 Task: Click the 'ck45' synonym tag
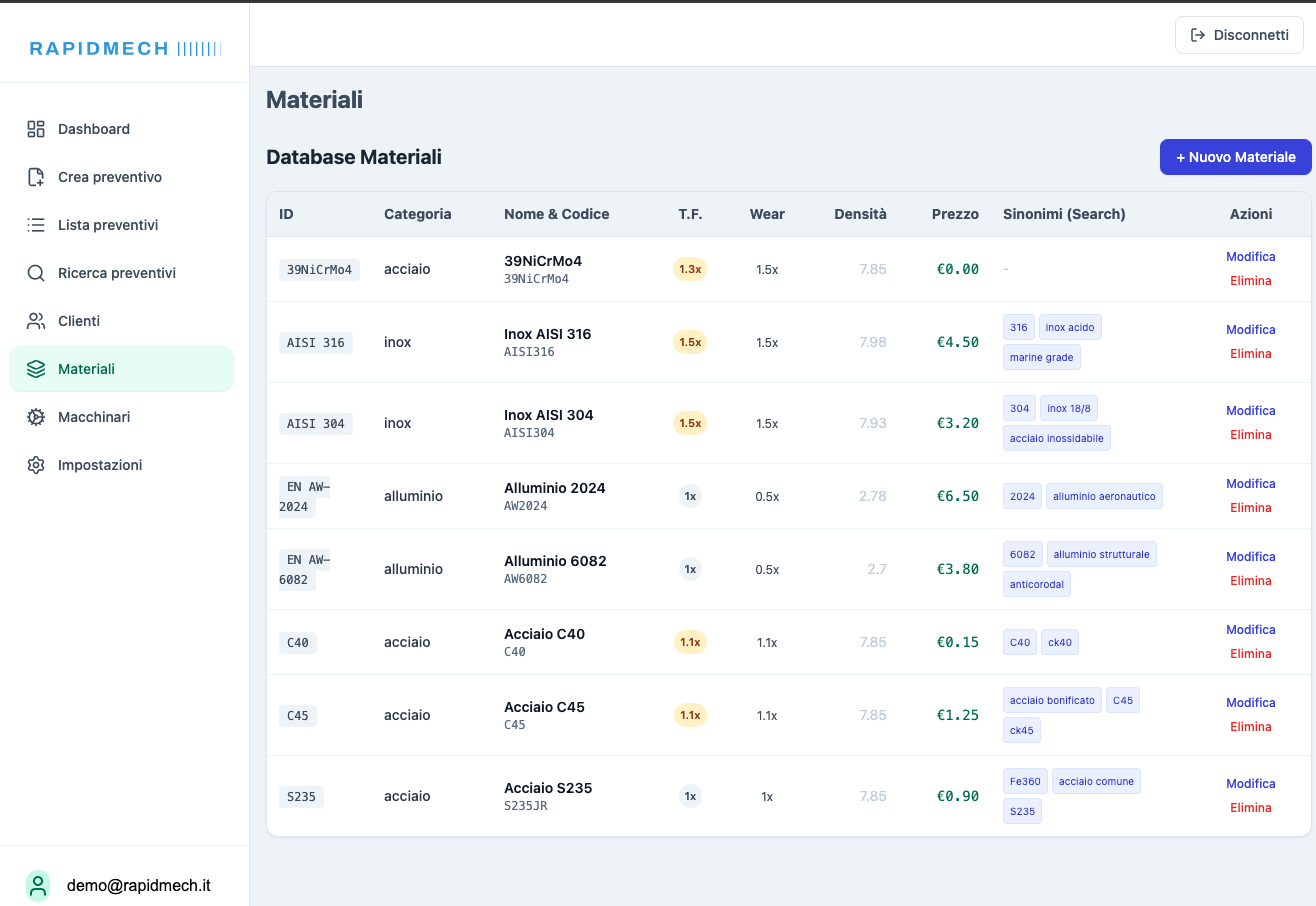point(1021,730)
